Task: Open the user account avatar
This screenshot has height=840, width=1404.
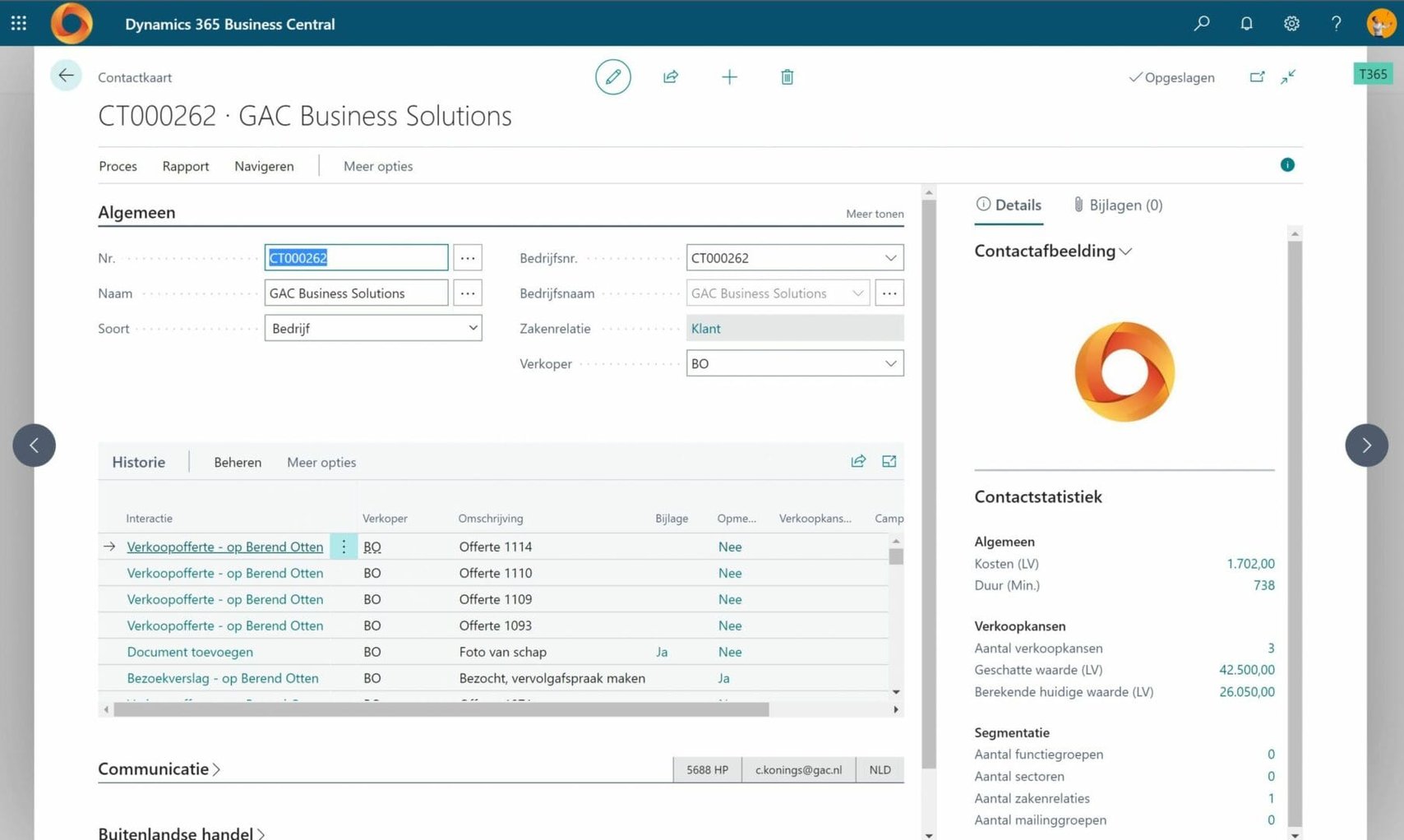Action: coord(1381,23)
